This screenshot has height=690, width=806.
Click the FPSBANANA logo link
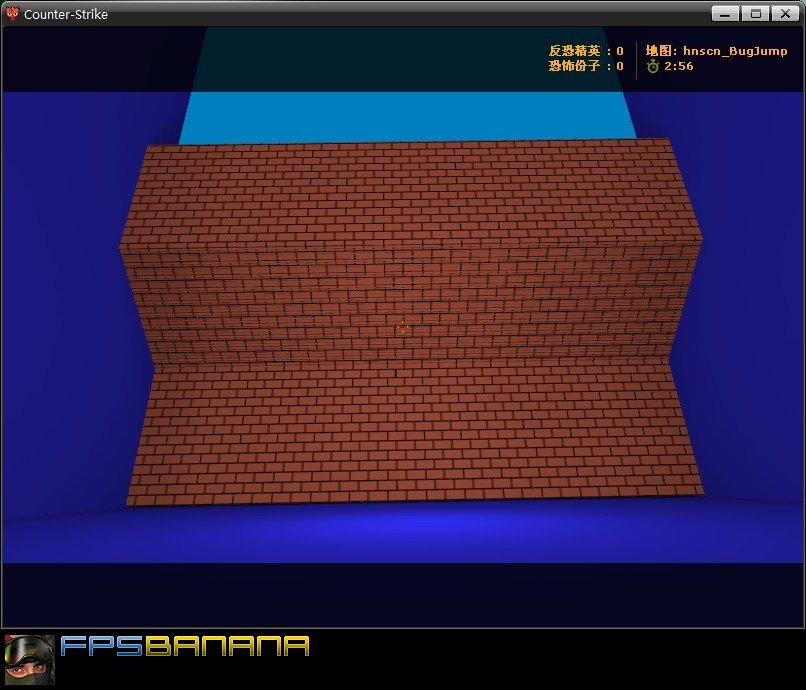(185, 647)
